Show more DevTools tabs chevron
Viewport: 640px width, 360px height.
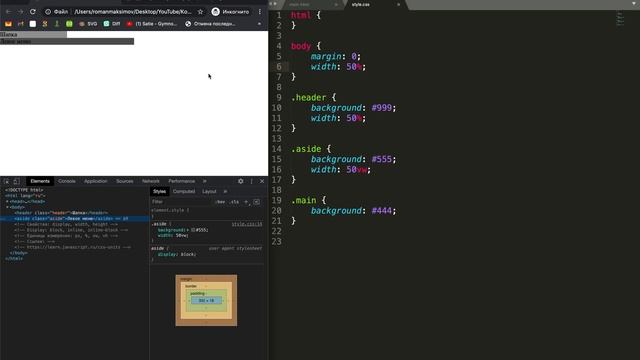(204, 181)
